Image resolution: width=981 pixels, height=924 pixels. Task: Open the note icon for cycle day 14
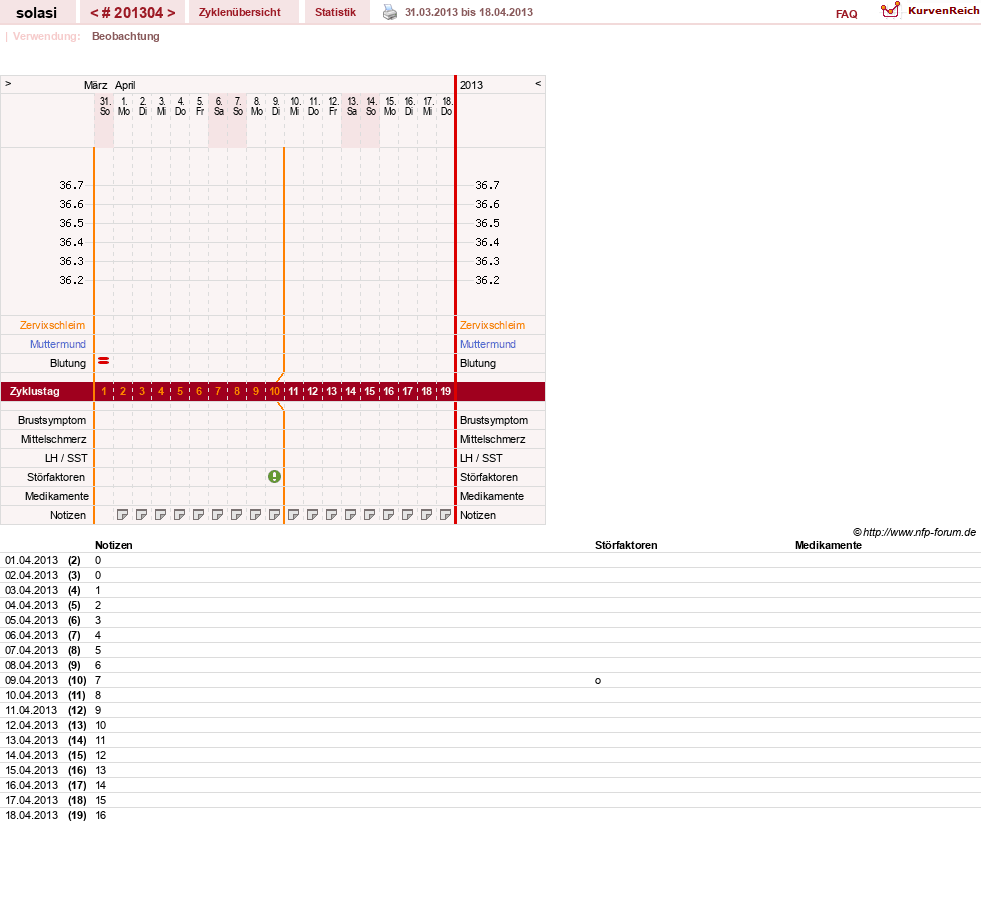[350, 515]
